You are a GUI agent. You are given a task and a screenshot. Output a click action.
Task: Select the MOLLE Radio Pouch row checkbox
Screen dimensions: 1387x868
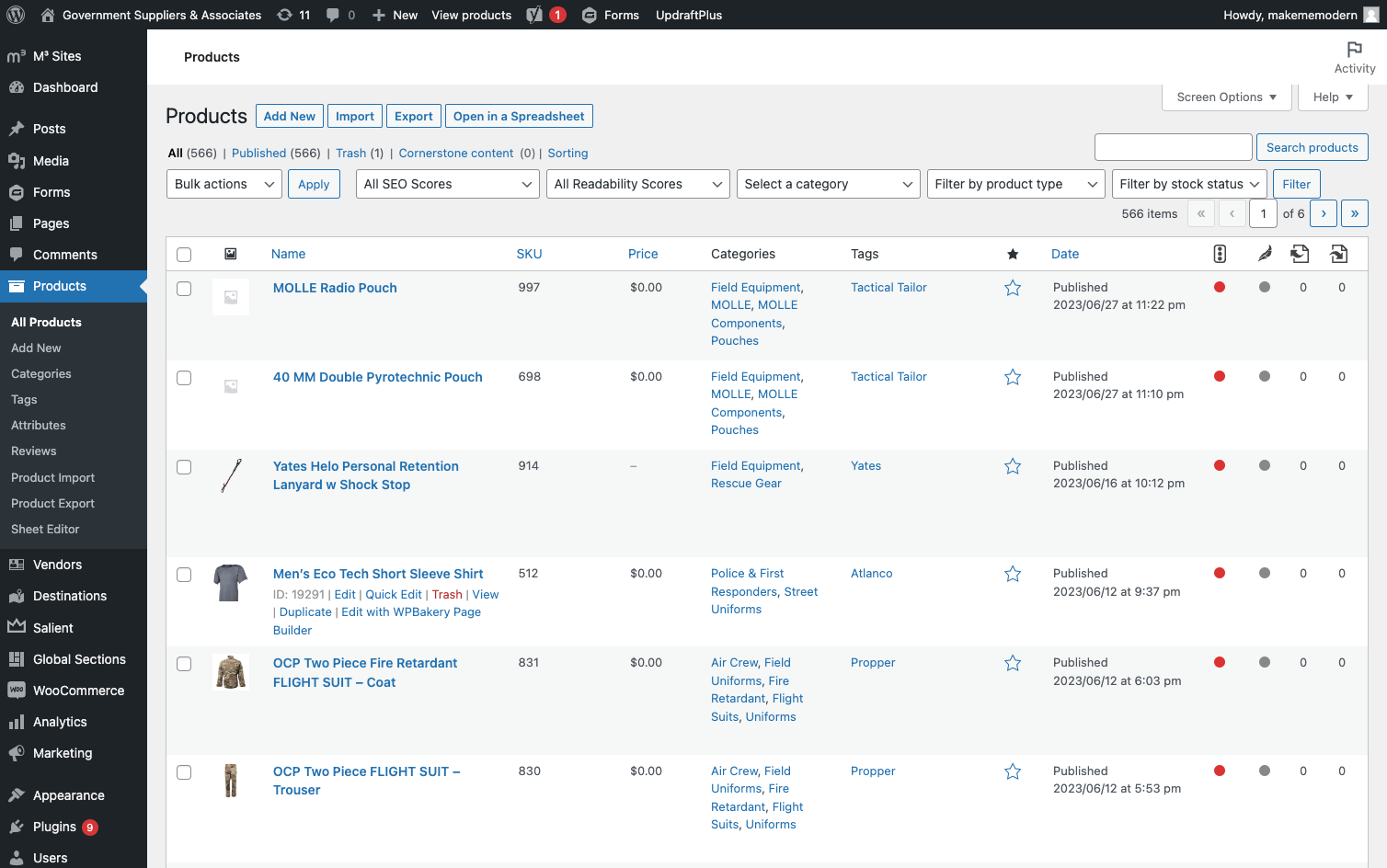(x=184, y=289)
